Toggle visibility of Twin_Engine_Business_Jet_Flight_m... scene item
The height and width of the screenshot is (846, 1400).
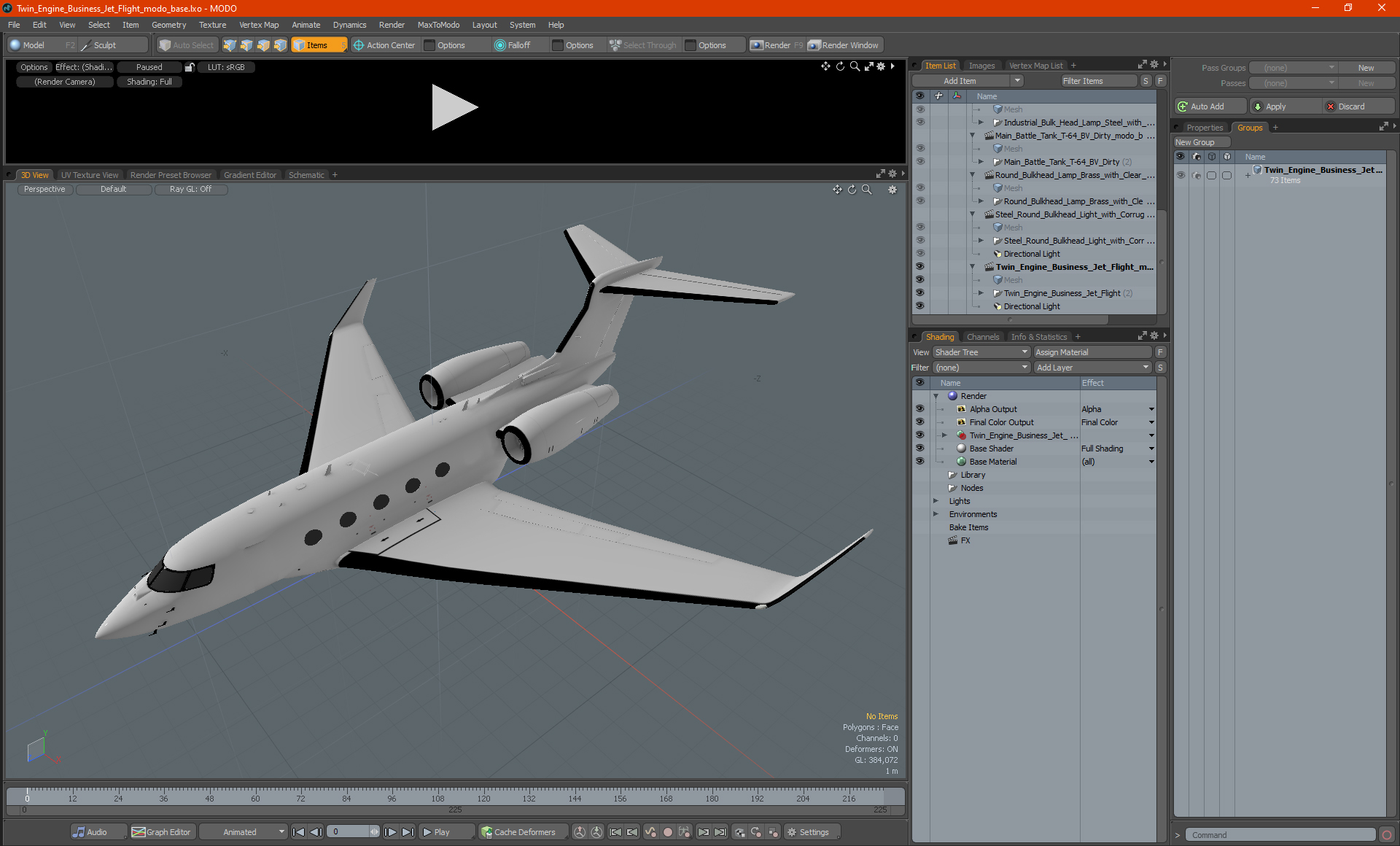click(919, 267)
